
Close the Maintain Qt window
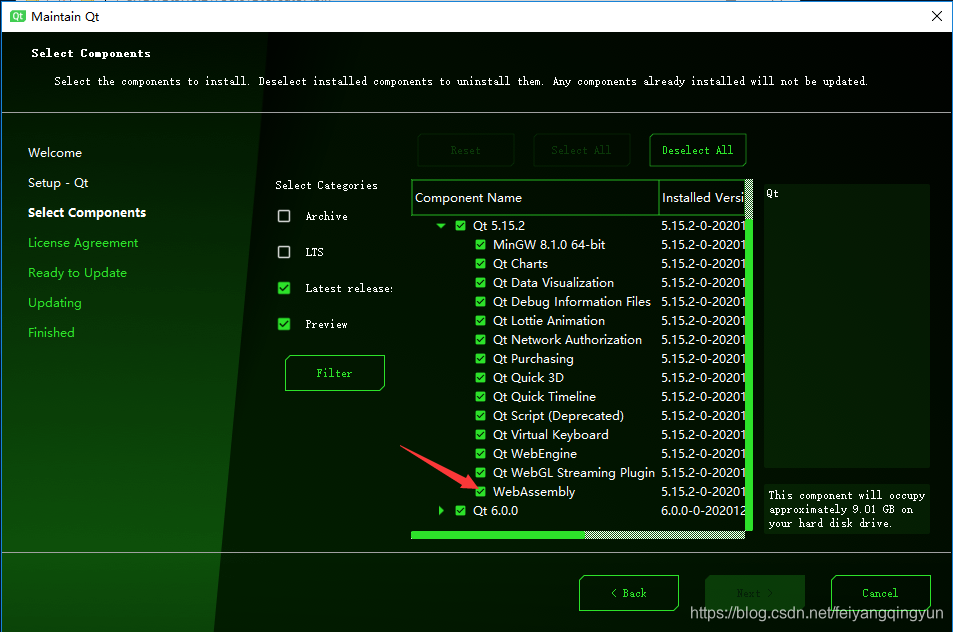[x=936, y=16]
